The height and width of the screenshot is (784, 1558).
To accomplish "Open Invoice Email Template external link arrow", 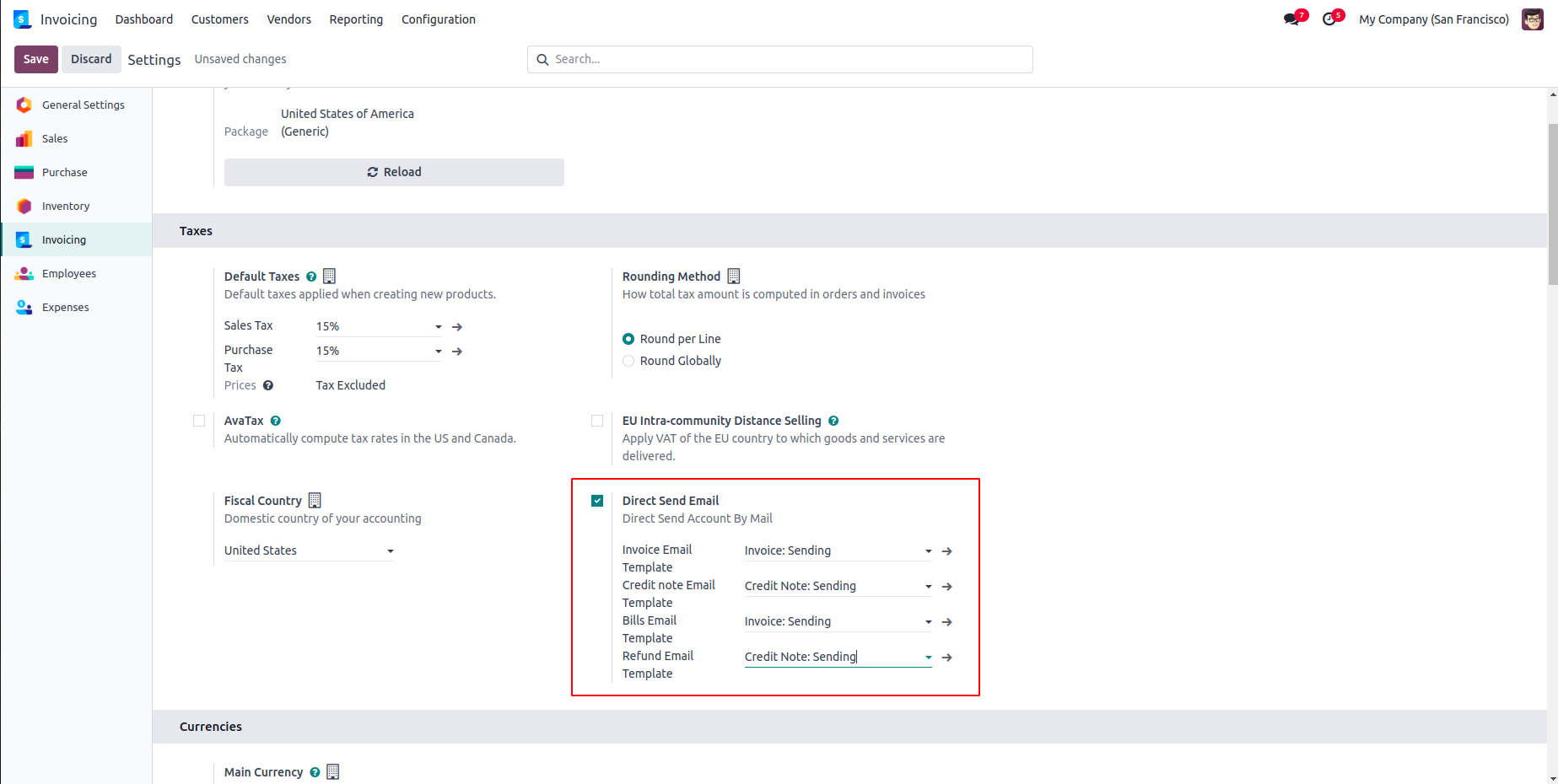I will click(x=947, y=551).
